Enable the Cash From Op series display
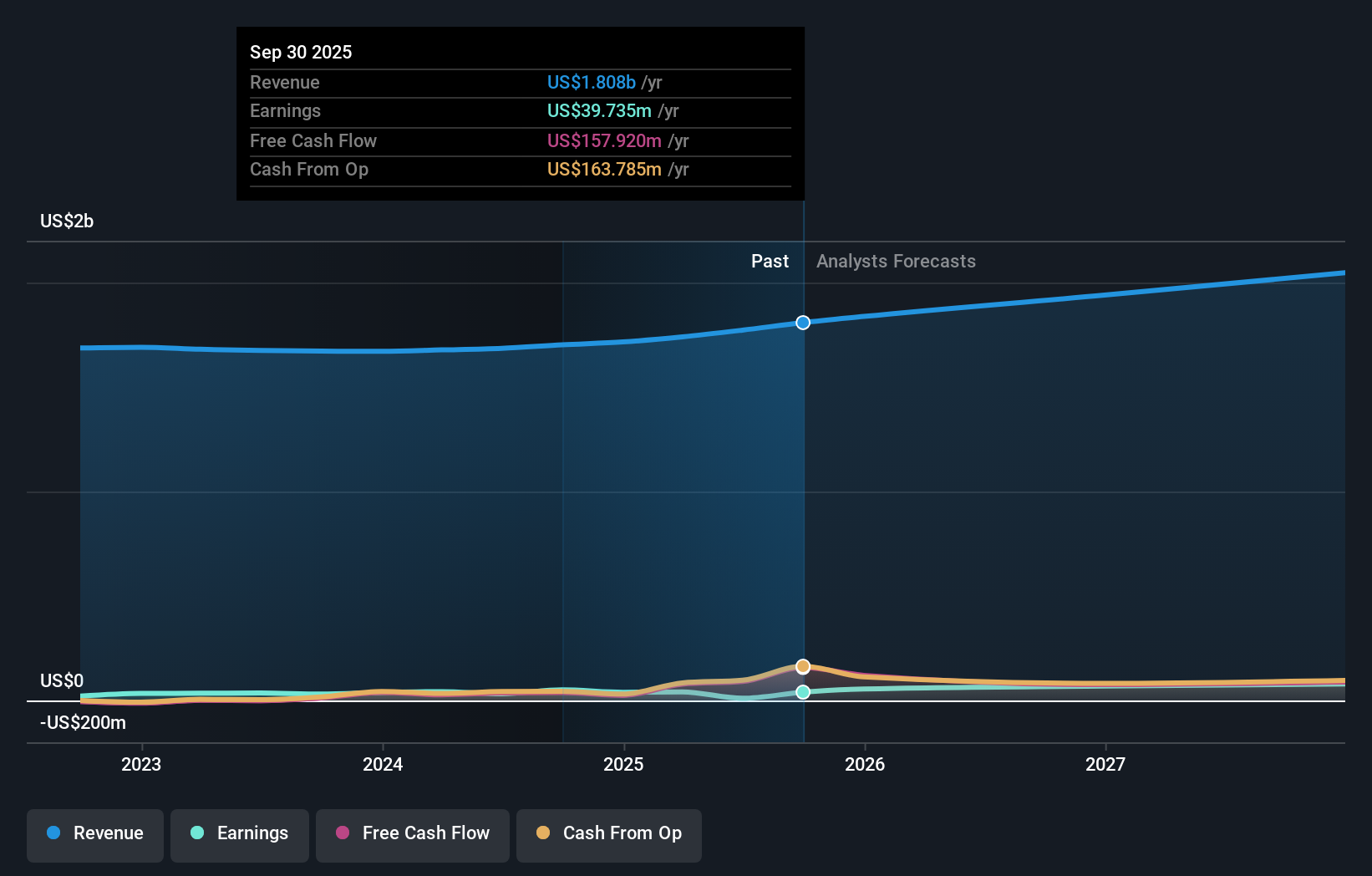Screen dimensions: 1372x876 coord(609,834)
